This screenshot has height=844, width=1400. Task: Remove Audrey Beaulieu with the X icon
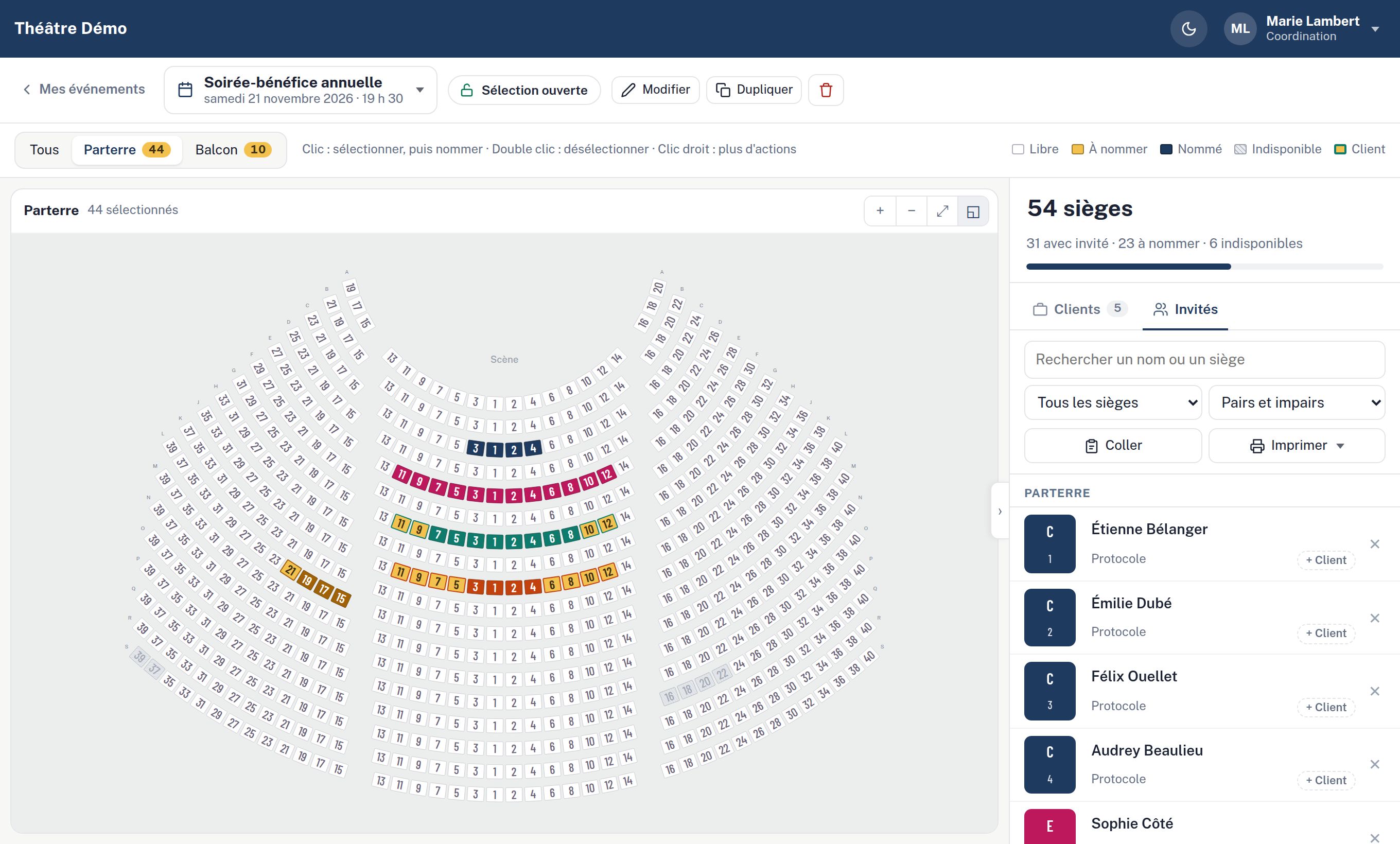(1374, 764)
